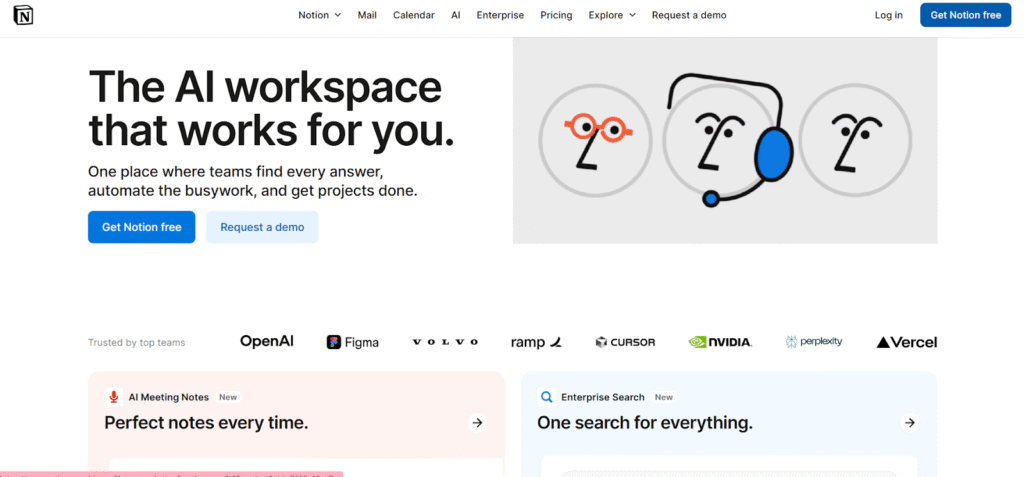1024x477 pixels.
Task: Click New badge beside AI Meeting Notes
Action: (x=228, y=397)
